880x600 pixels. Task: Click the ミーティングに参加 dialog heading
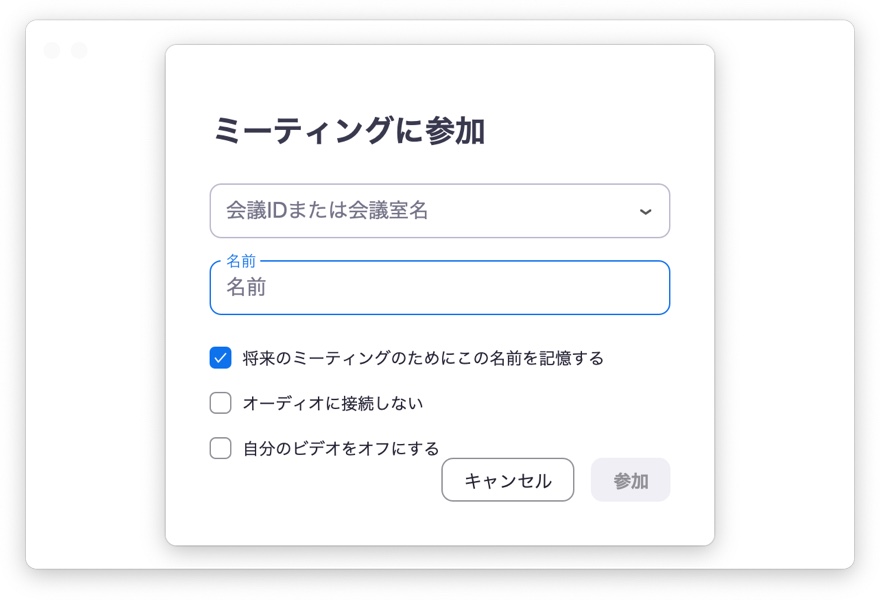pos(349,131)
